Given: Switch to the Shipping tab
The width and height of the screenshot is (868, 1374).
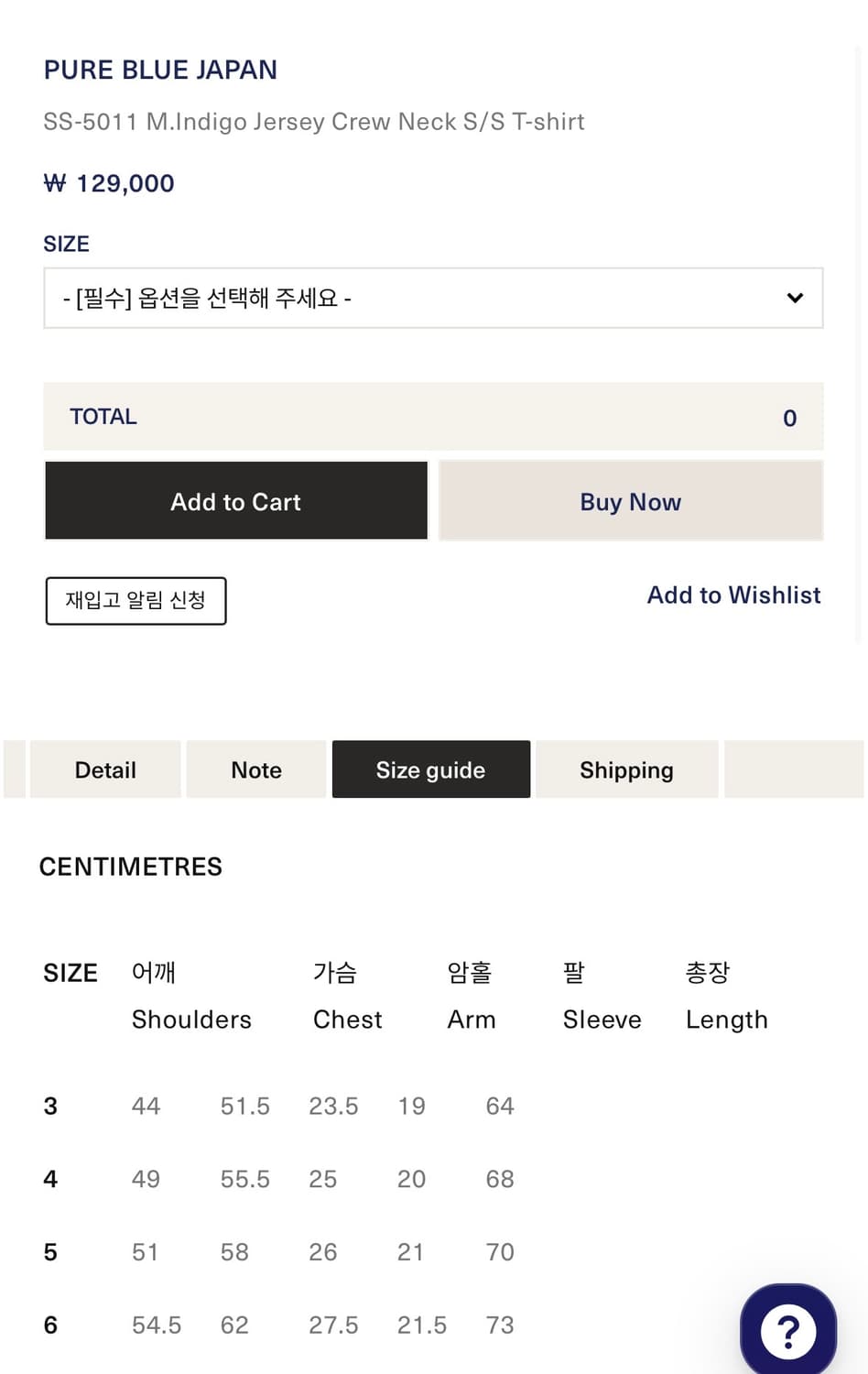Looking at the screenshot, I should (626, 769).
